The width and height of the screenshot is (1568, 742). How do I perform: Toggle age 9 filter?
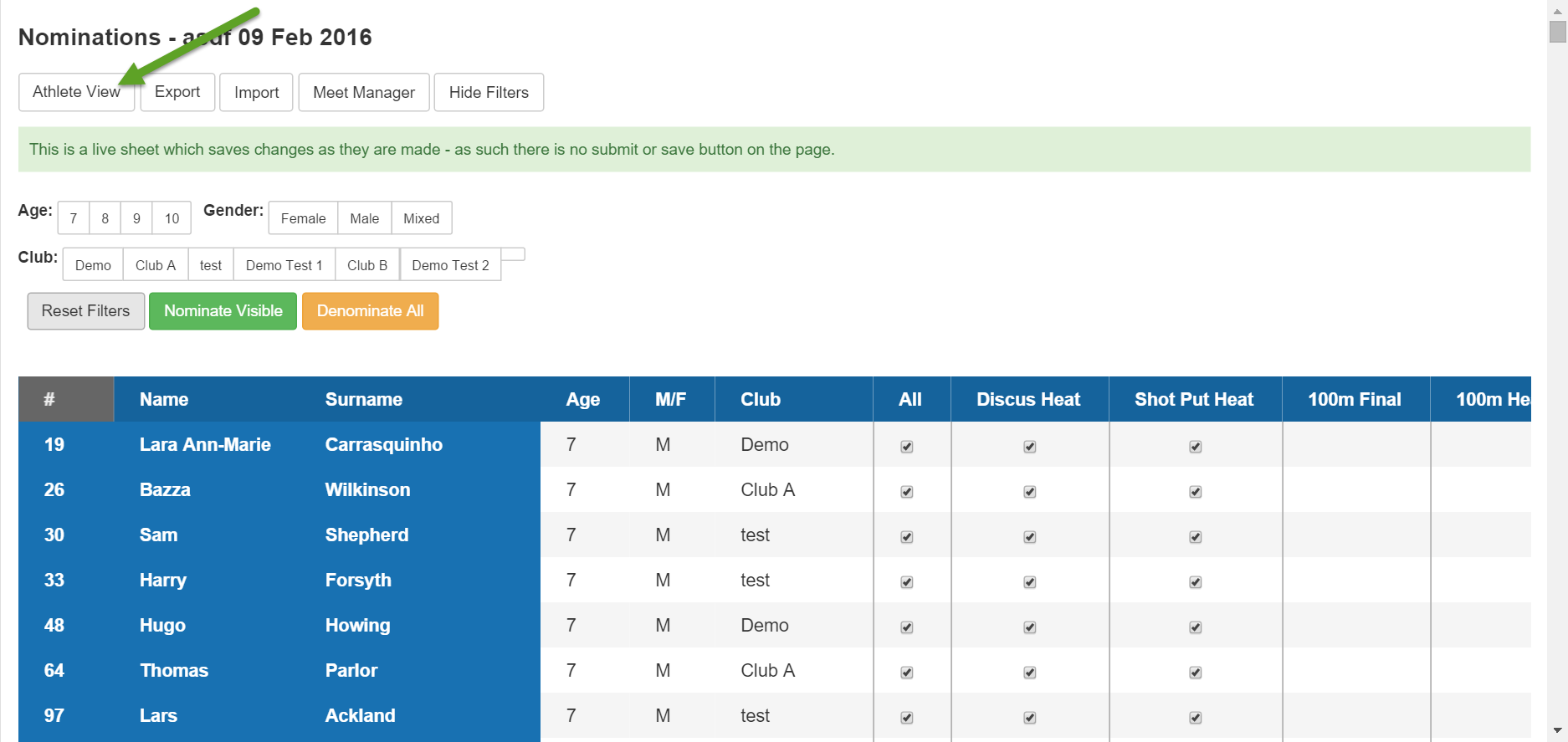(136, 218)
